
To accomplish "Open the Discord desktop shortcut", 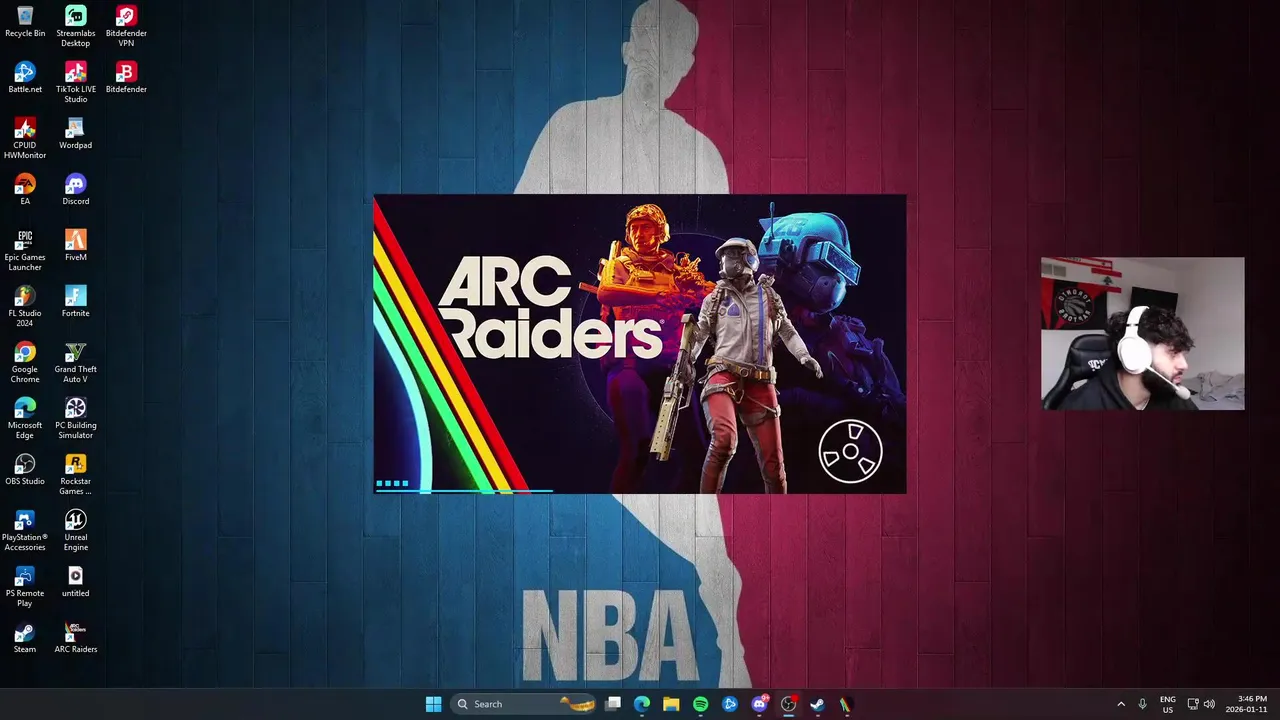I will [x=75, y=189].
